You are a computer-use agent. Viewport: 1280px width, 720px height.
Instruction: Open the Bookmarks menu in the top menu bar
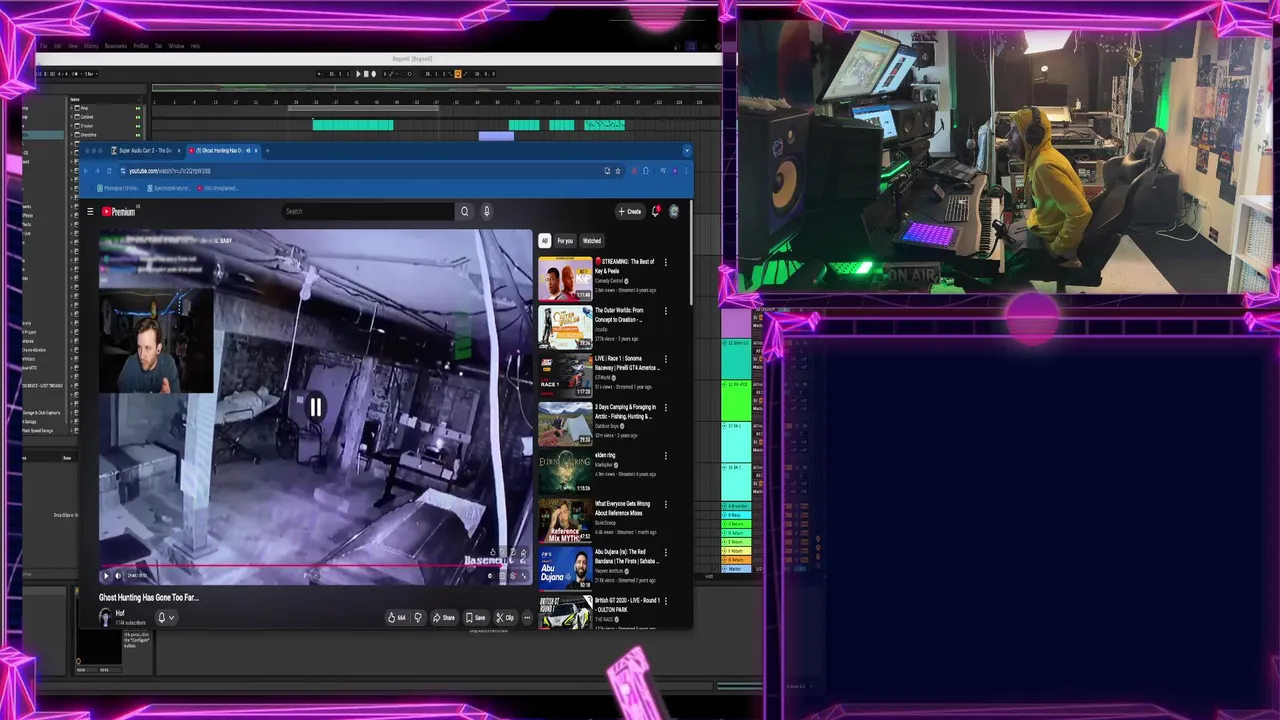116,46
